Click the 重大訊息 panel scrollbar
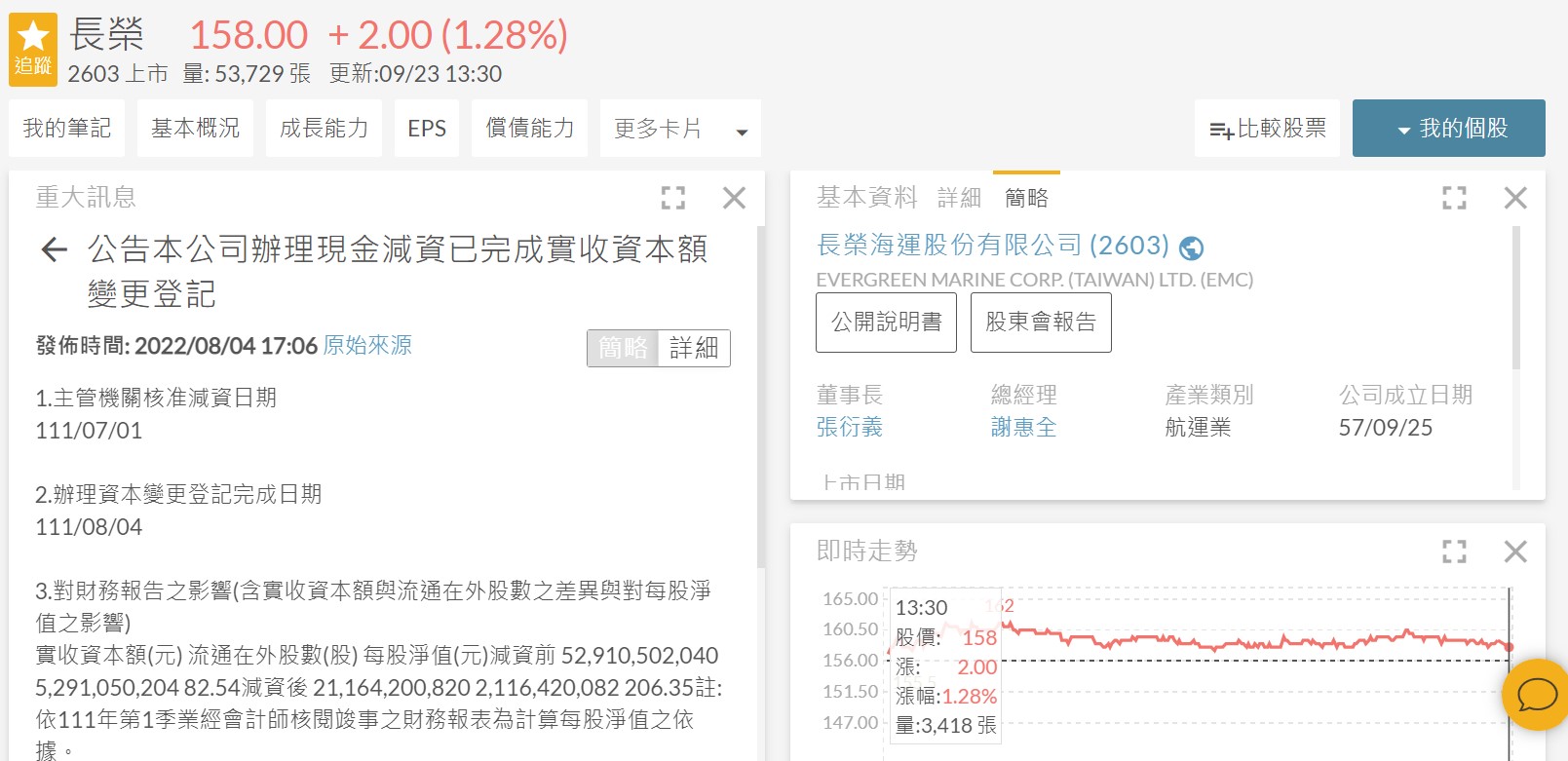The height and width of the screenshot is (761, 1568). pos(760,400)
